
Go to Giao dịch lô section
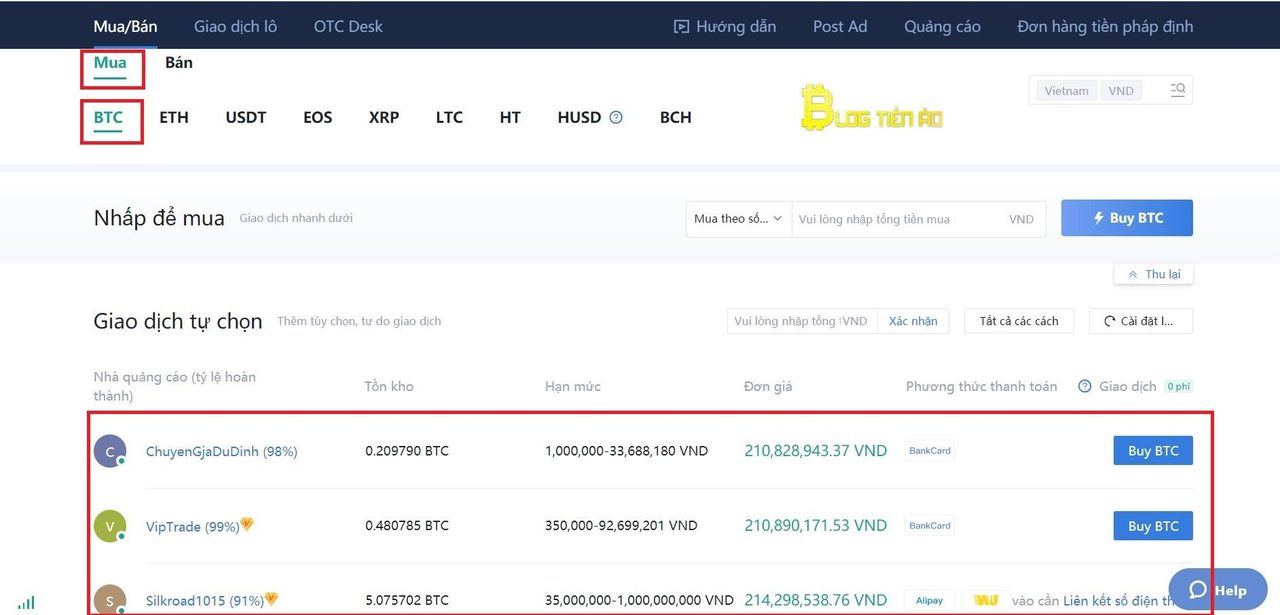click(x=236, y=27)
